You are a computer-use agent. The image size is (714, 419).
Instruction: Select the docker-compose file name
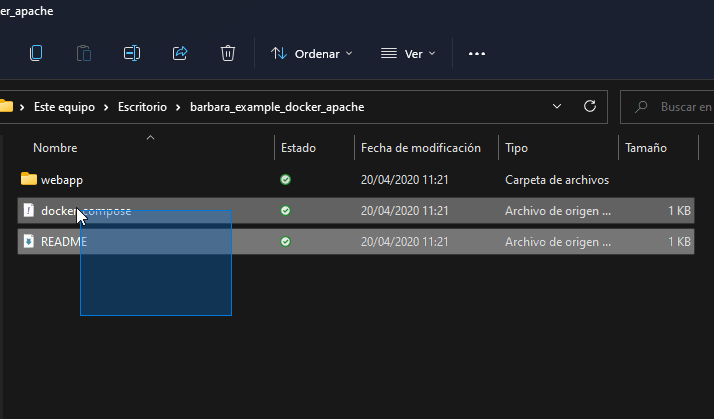click(x=86, y=211)
